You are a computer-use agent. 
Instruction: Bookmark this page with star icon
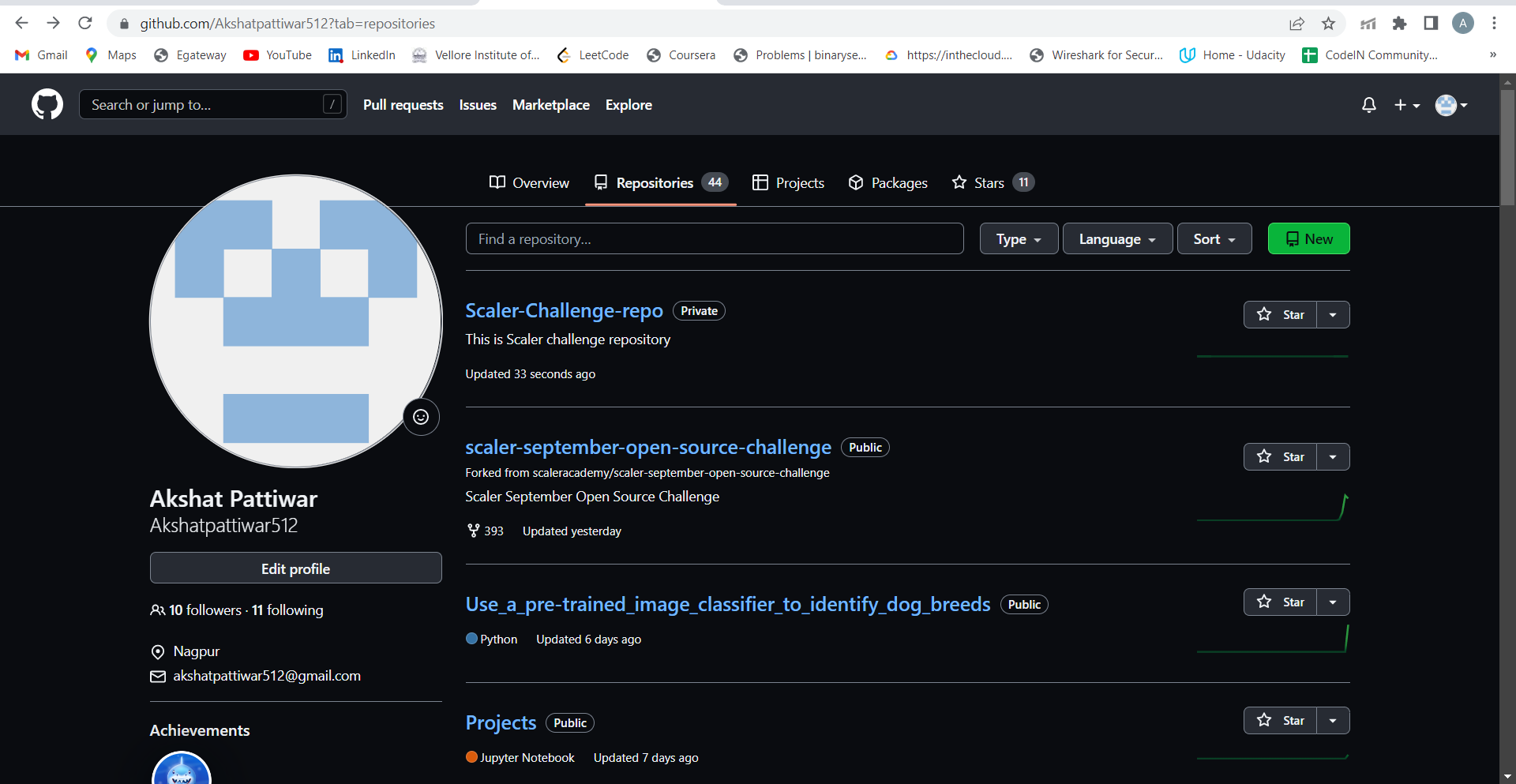point(1329,24)
